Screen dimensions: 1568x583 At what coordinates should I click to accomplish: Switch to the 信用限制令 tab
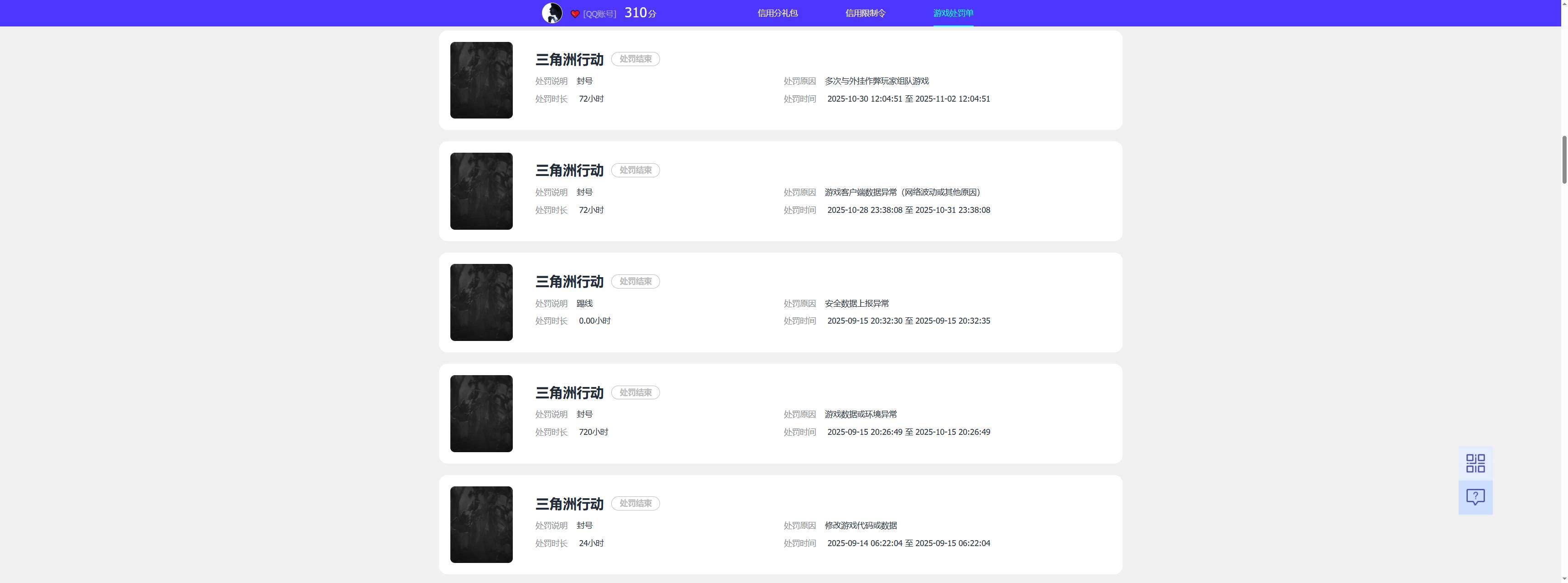(x=865, y=13)
